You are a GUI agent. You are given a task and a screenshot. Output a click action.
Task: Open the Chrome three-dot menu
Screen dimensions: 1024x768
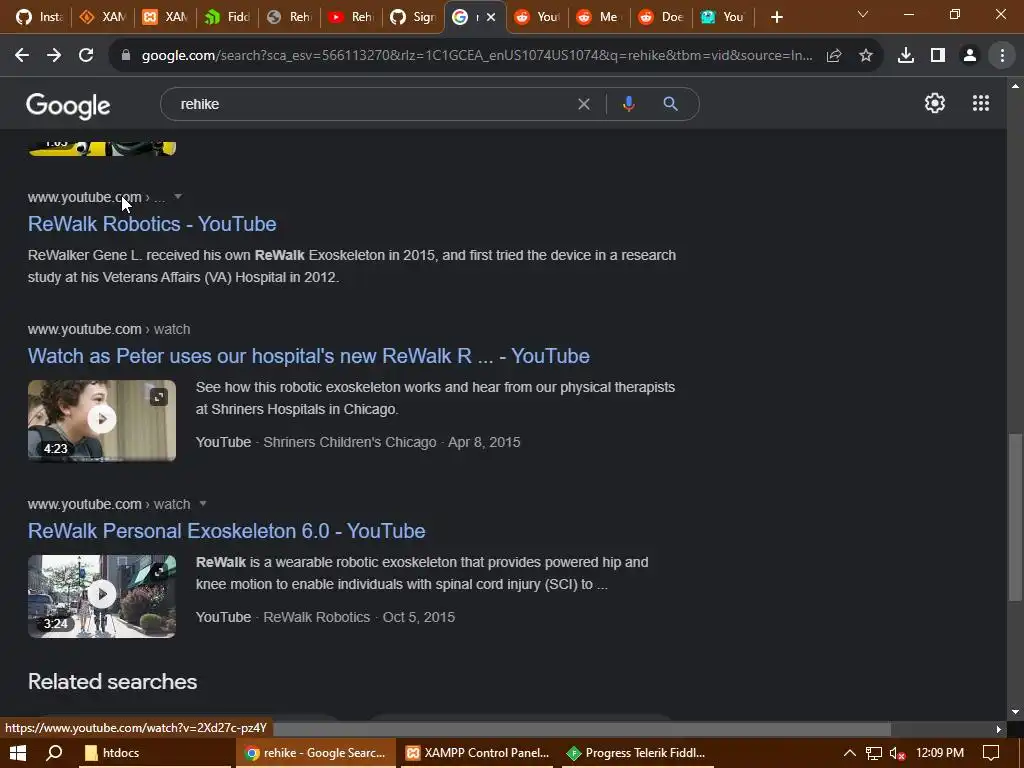coord(1002,56)
